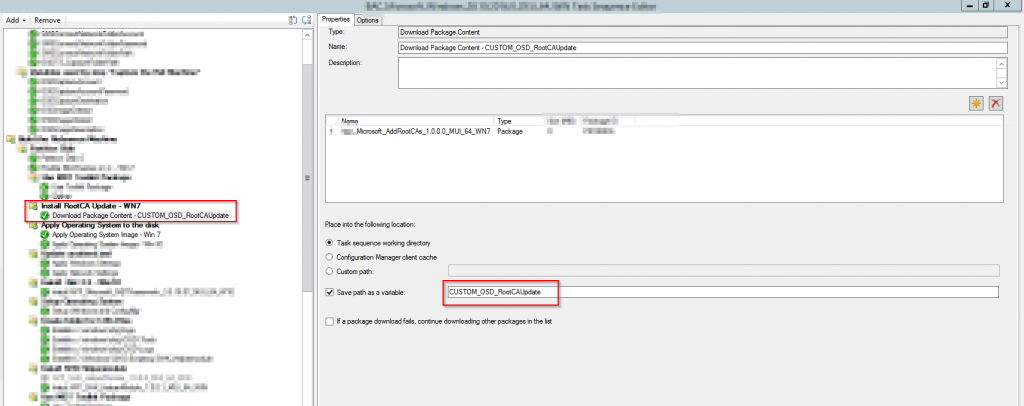Click into the Description text box
Screen dimensions: 1024x406
coord(697,73)
